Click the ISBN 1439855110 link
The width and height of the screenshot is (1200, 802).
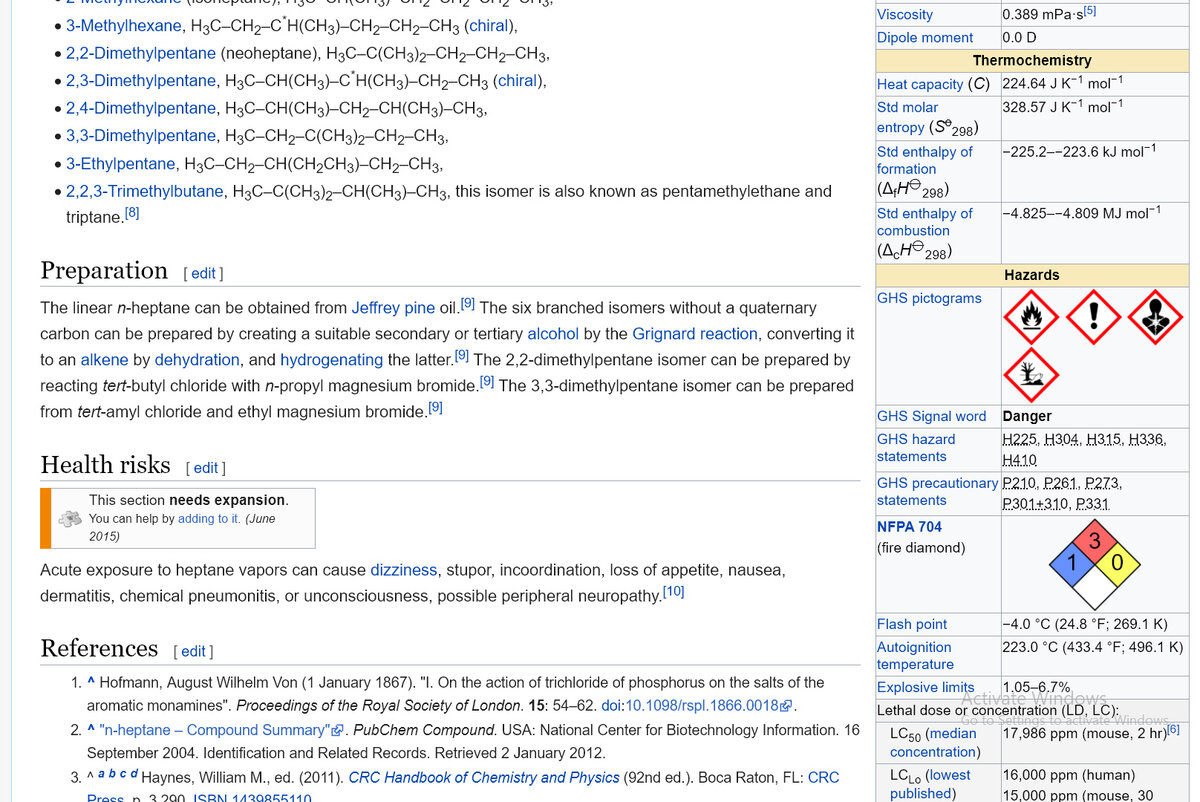pos(252,798)
